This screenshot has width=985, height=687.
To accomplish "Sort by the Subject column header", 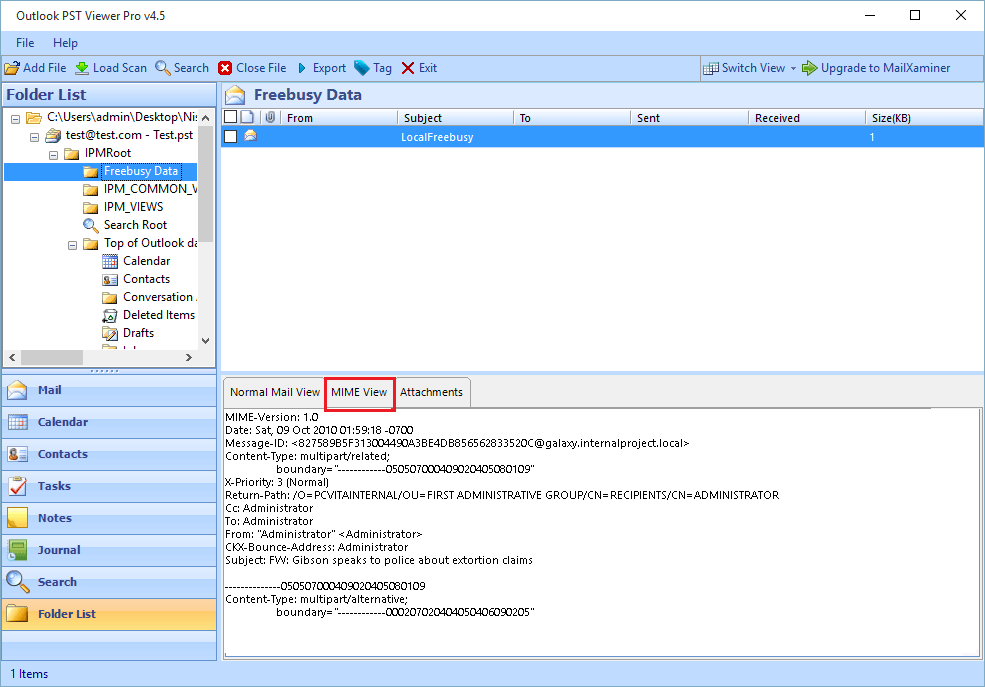I will [x=456, y=118].
